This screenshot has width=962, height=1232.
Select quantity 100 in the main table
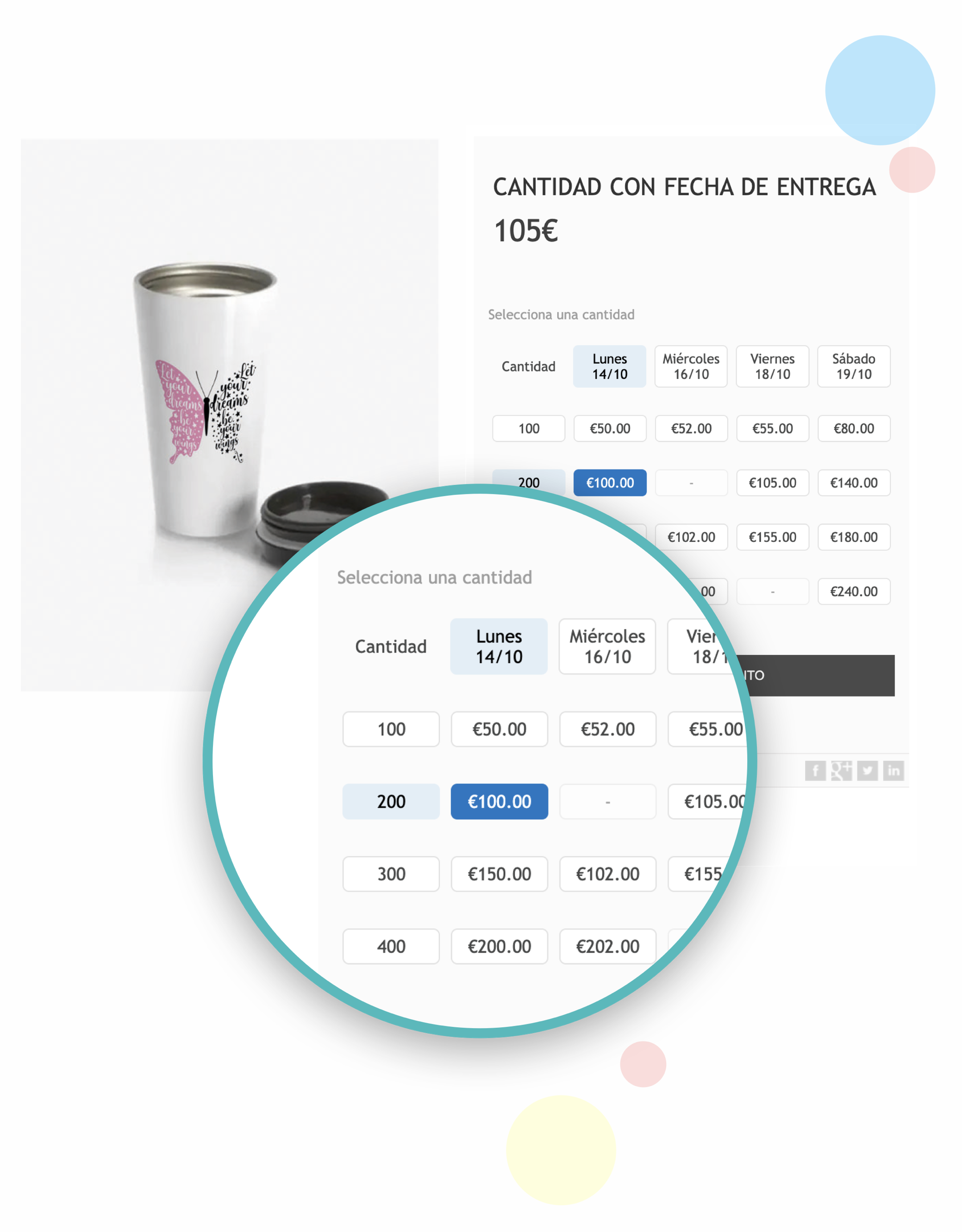528,429
